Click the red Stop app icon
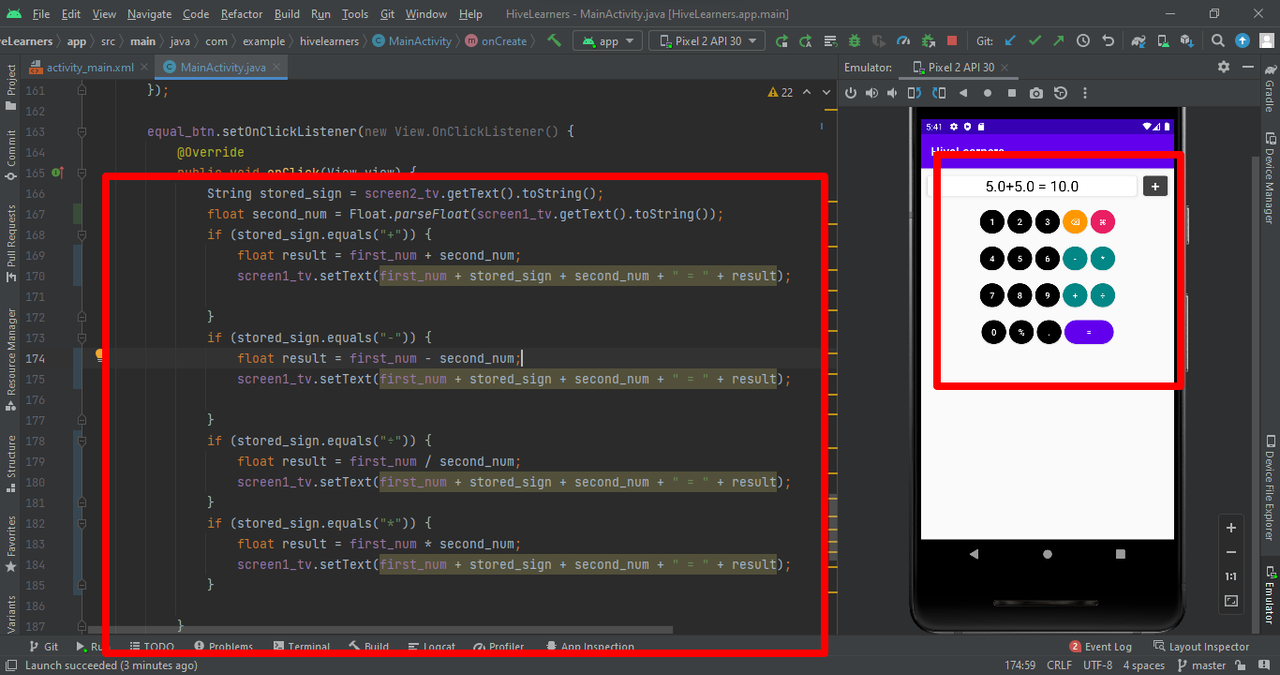The width and height of the screenshot is (1280, 675). coord(952,41)
